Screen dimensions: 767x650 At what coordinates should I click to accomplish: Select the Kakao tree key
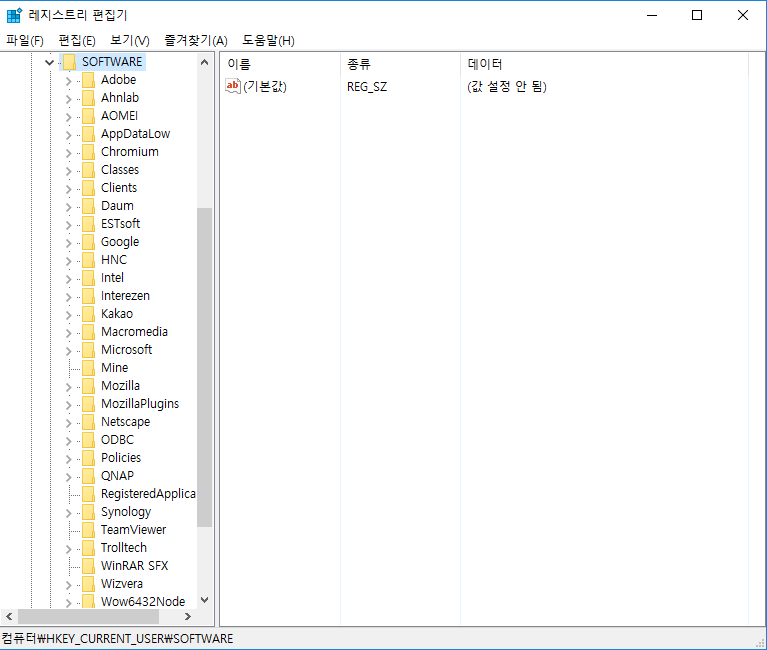[x=117, y=314]
